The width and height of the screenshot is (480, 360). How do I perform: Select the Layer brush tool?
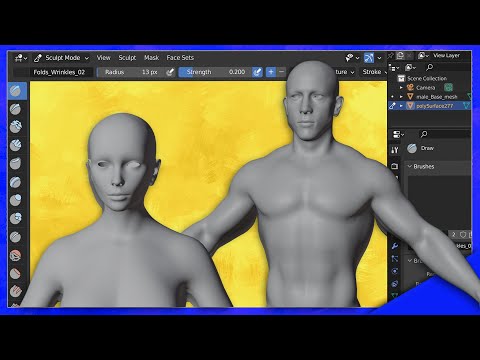pyautogui.click(x=16, y=182)
